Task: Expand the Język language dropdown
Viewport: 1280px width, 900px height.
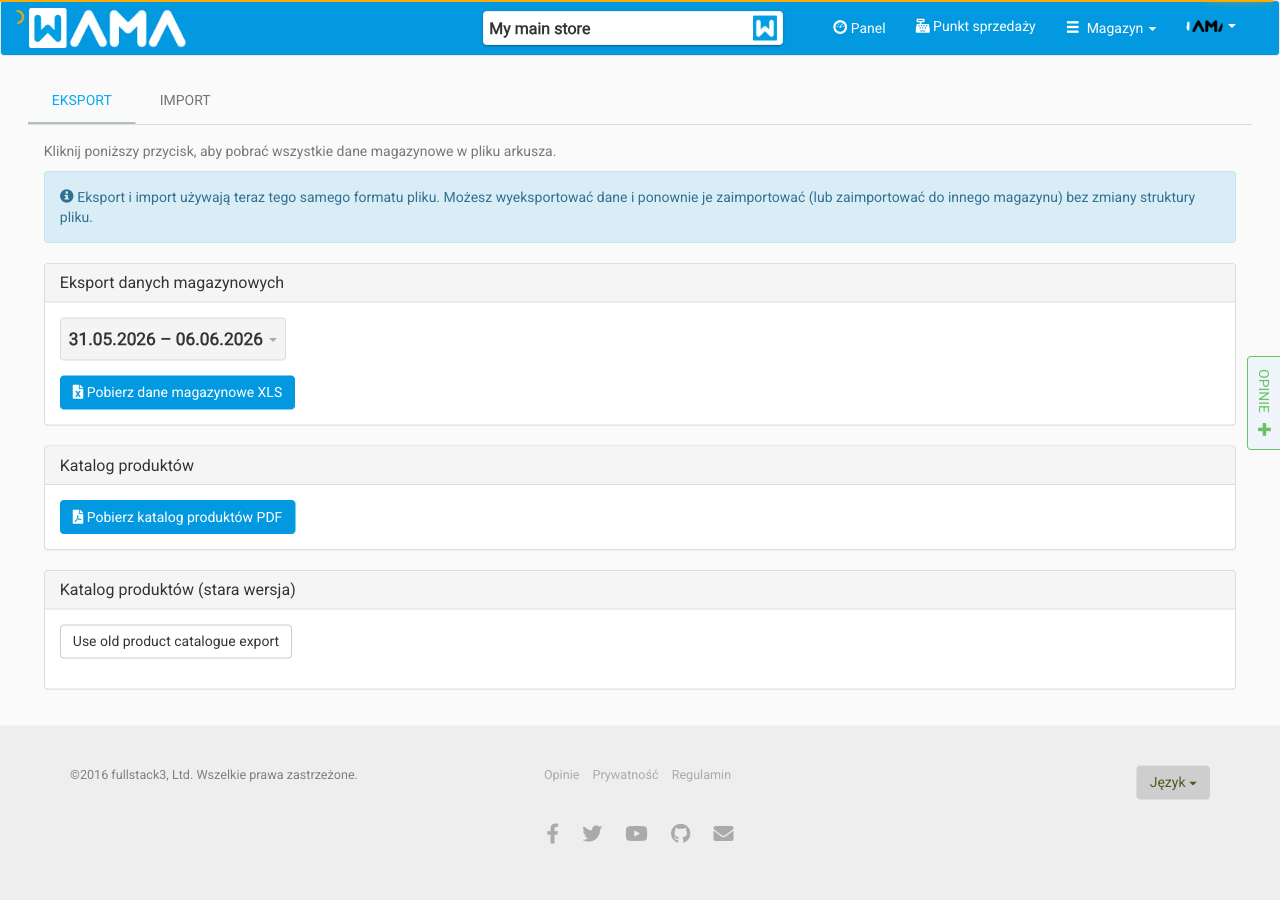Action: (x=1173, y=782)
